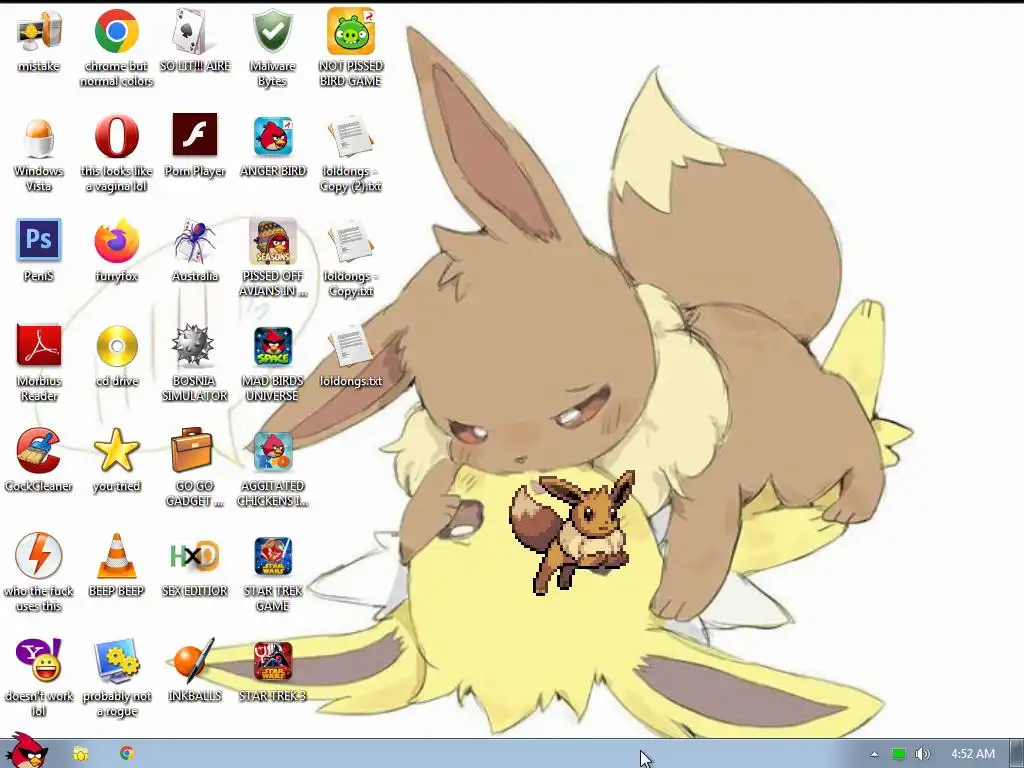This screenshot has width=1024, height=768.
Task: Show hidden system tray icons
Action: tap(874, 754)
